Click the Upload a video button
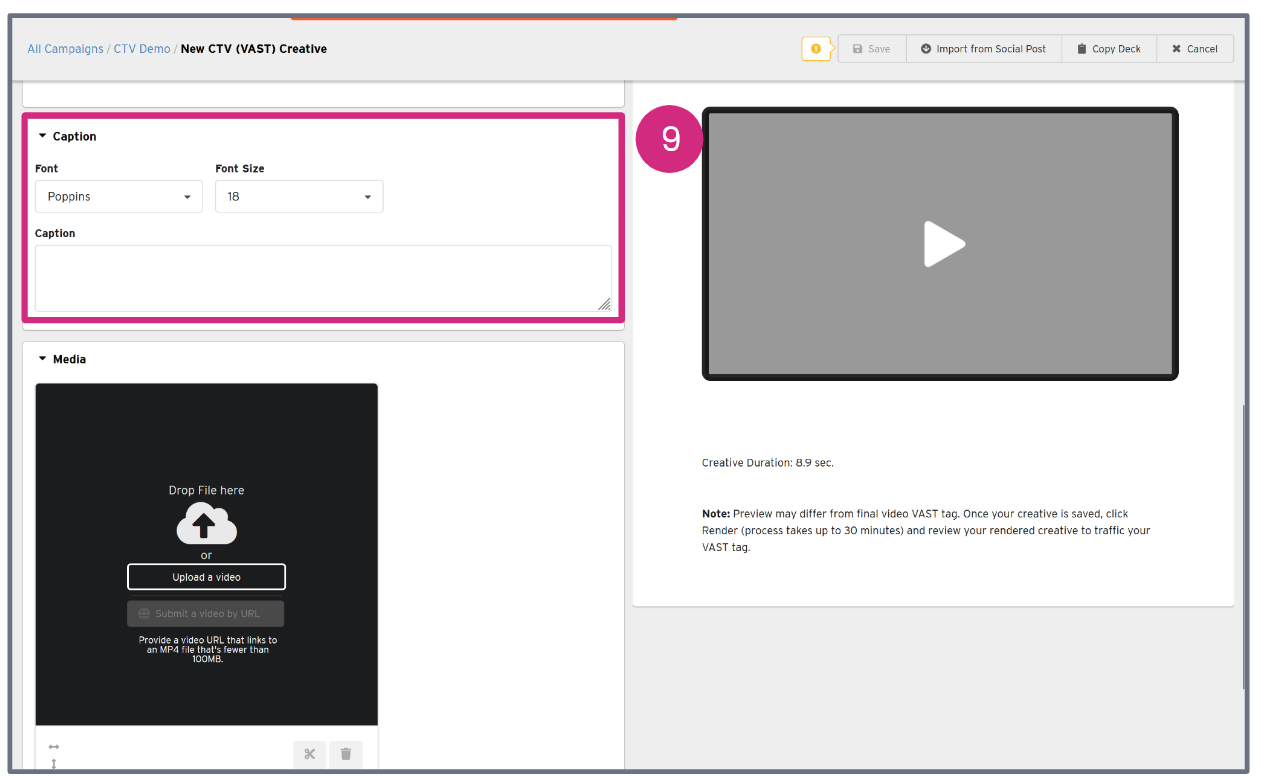This screenshot has width=1262, height=777. pyautogui.click(x=206, y=577)
